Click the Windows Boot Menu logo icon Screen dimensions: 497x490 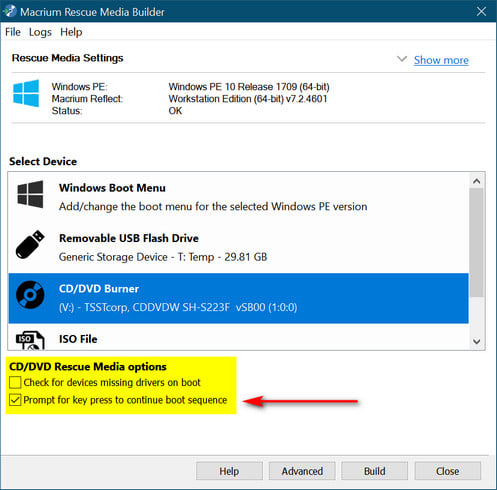click(30, 194)
